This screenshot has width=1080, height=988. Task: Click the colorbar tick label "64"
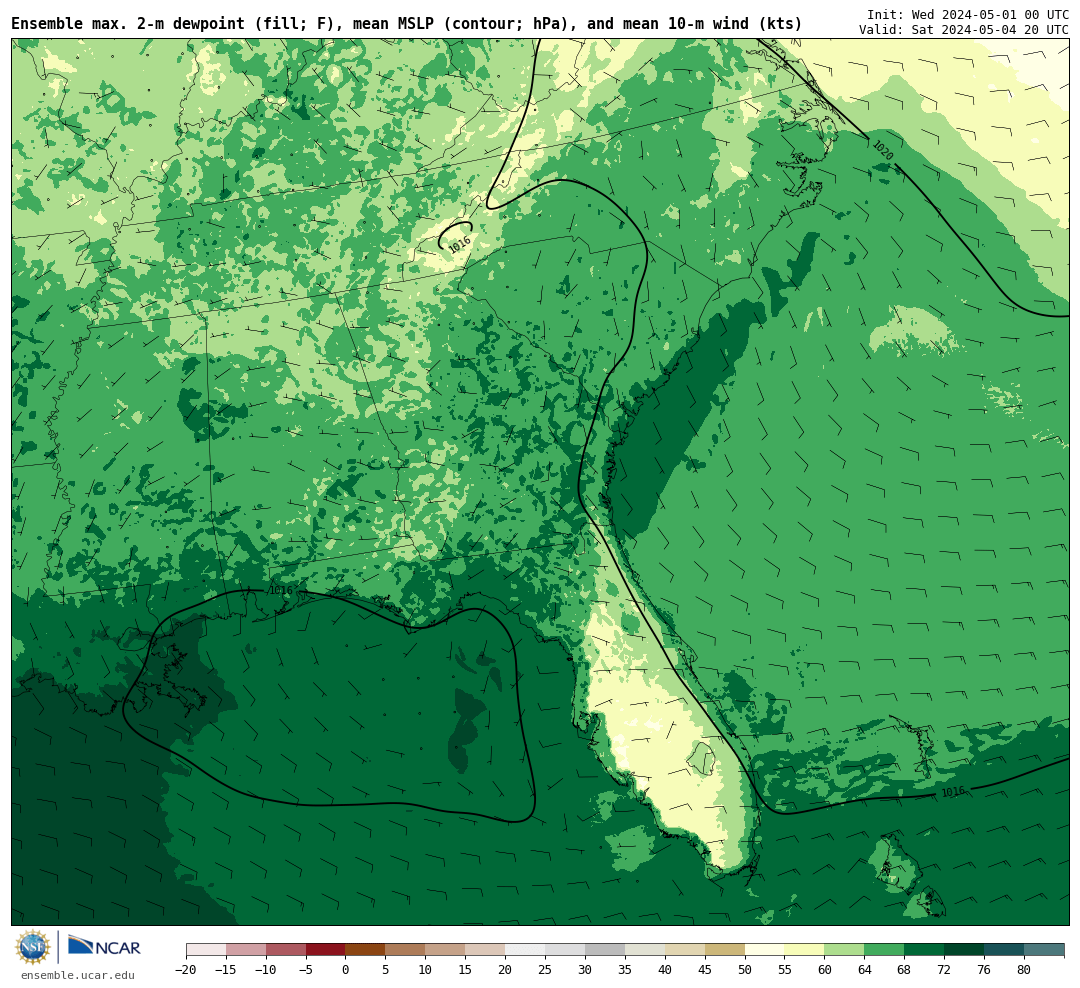click(865, 969)
